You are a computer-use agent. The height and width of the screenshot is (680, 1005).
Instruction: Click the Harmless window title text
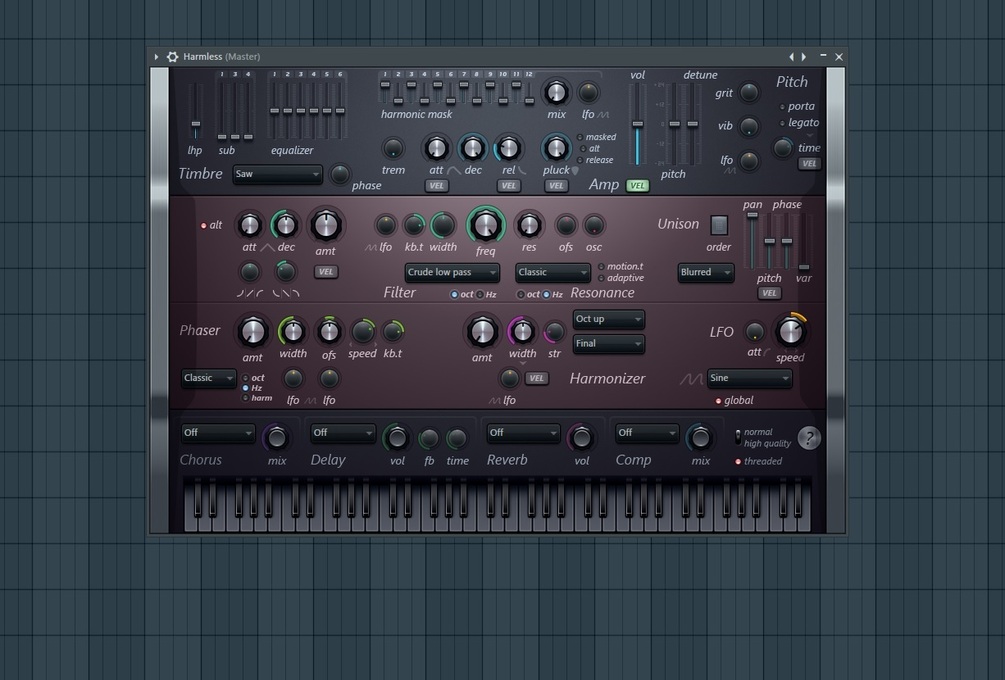[x=222, y=56]
